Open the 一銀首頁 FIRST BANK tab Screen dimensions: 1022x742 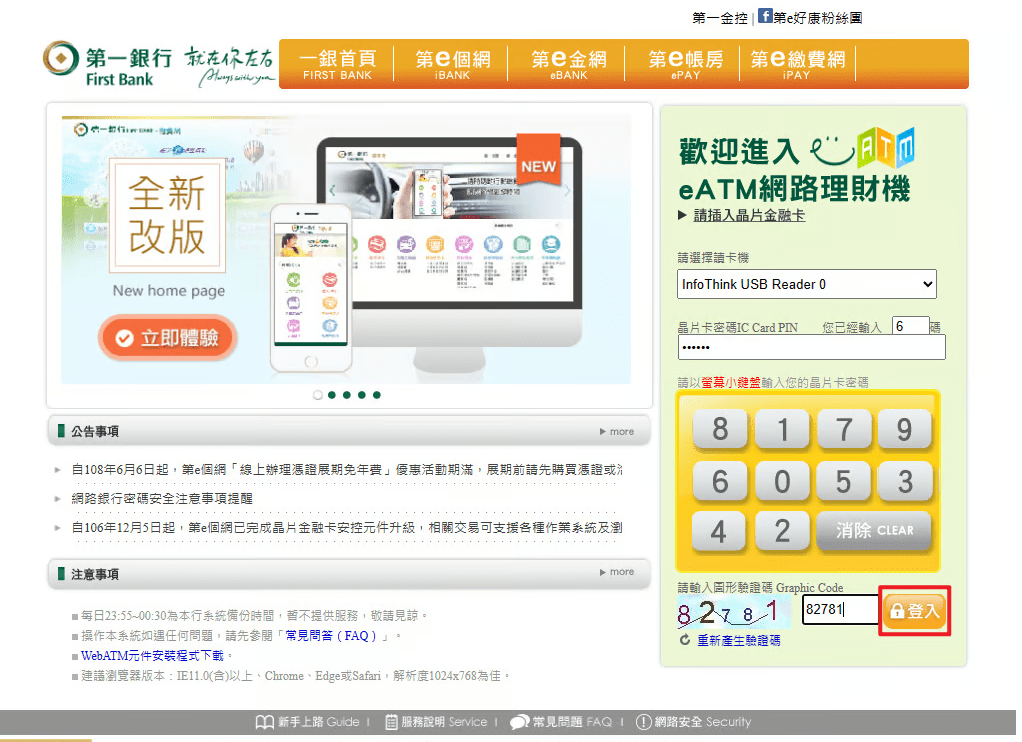[337, 64]
